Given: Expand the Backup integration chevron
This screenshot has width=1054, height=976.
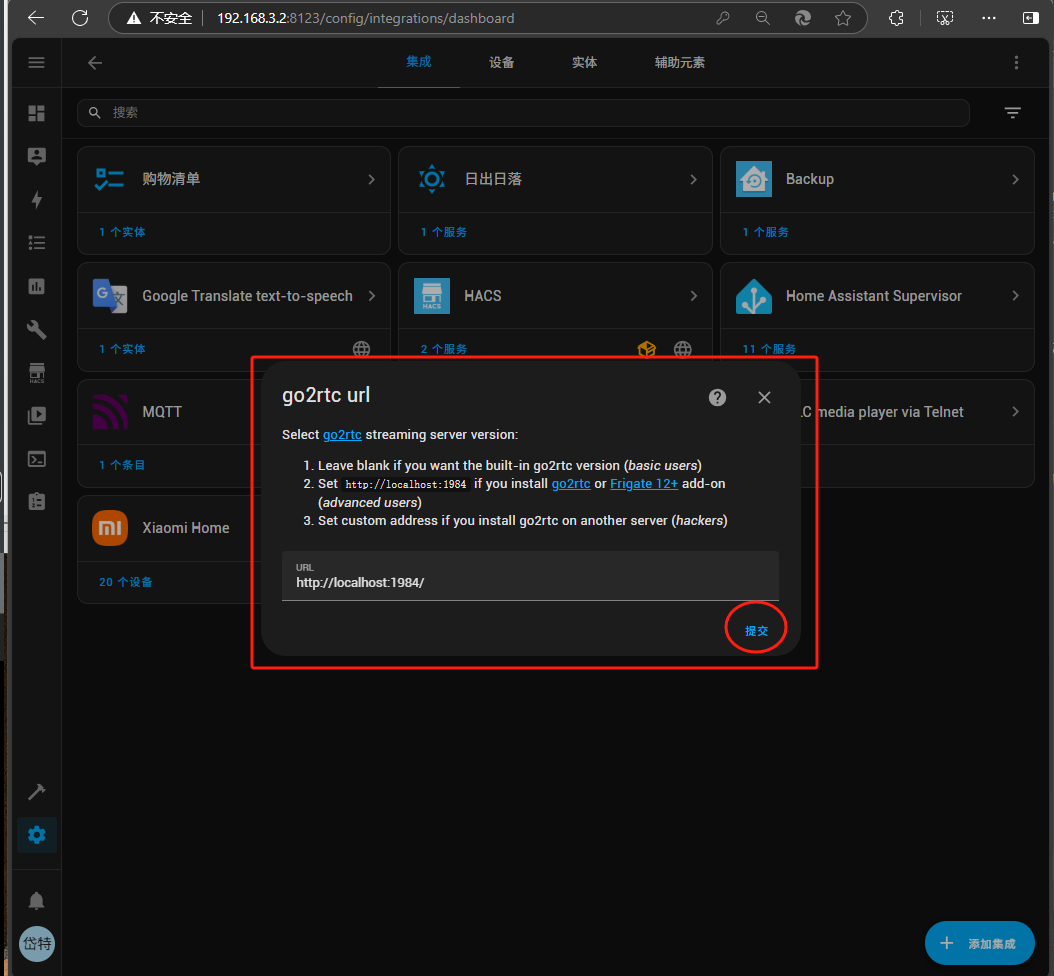Looking at the screenshot, I should point(1015,180).
